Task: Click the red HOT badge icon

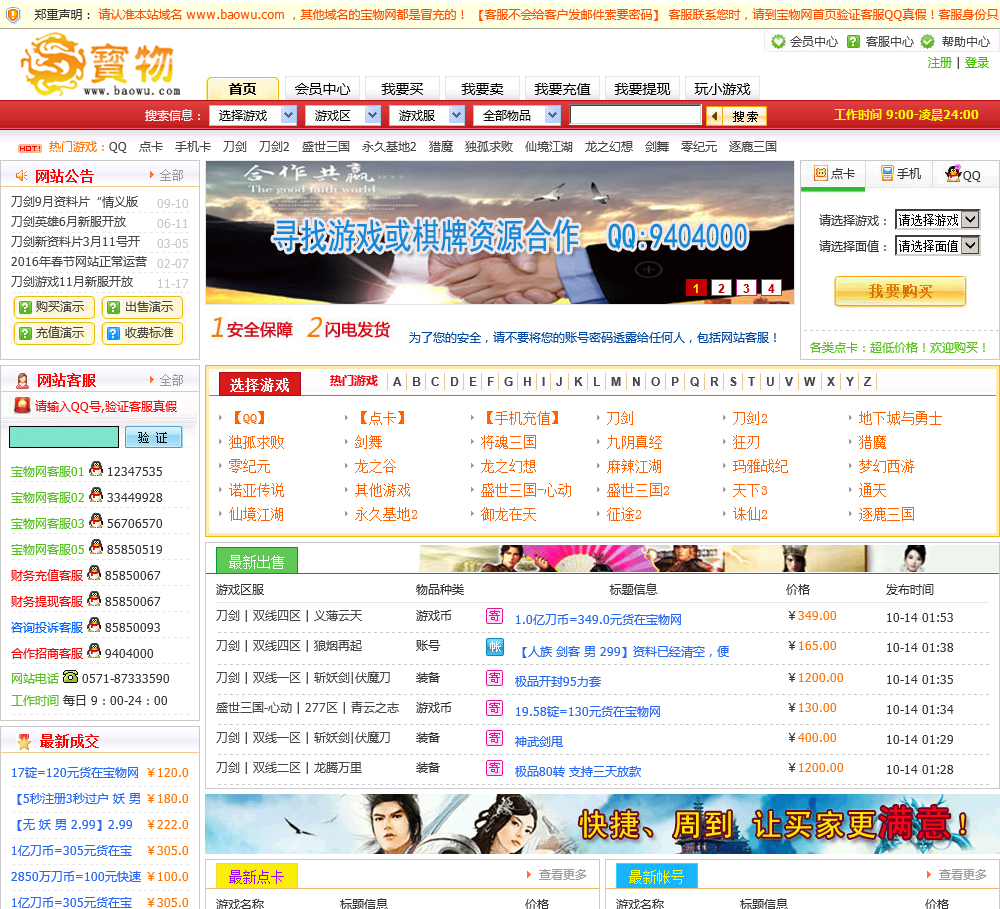Action: click(x=30, y=148)
